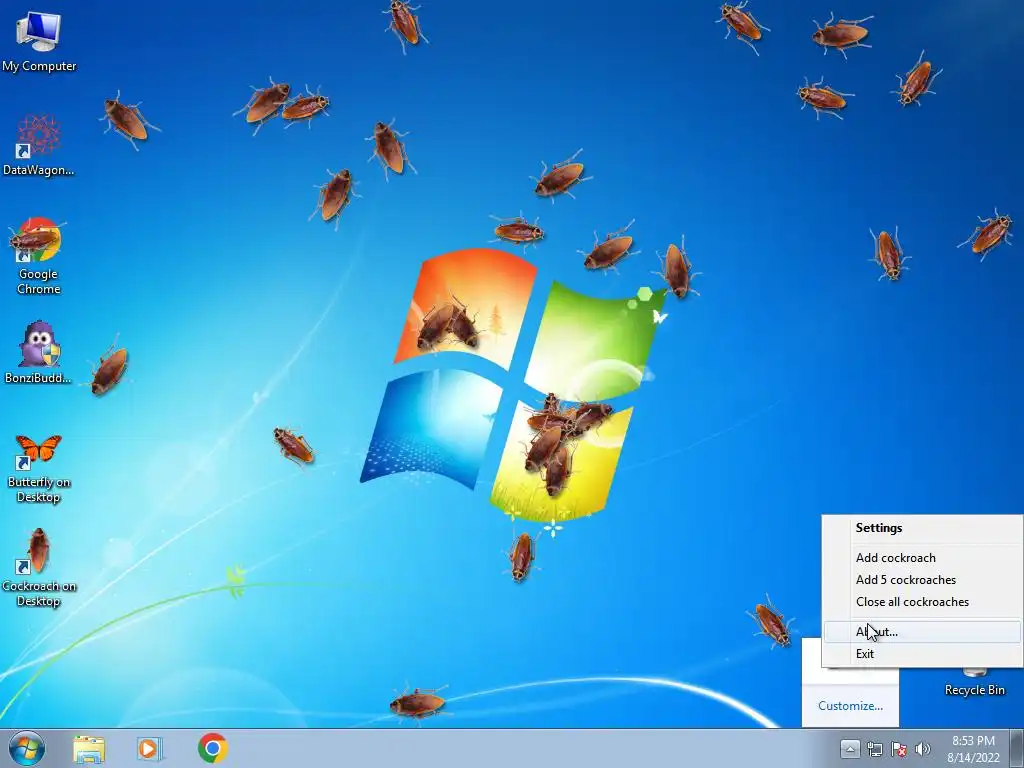Open the My Computer desktop icon
Screen dimensions: 1024x768
tap(39, 41)
